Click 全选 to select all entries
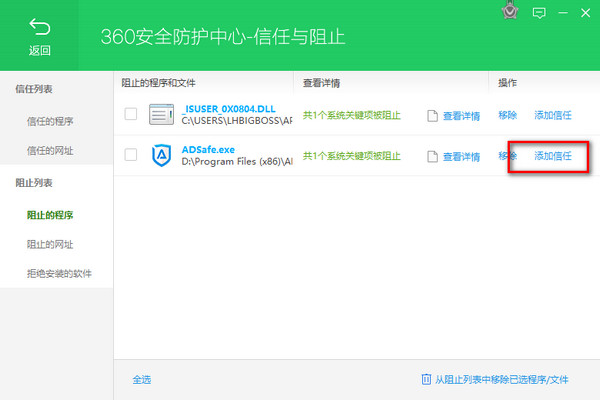600x400 pixels. click(x=142, y=379)
